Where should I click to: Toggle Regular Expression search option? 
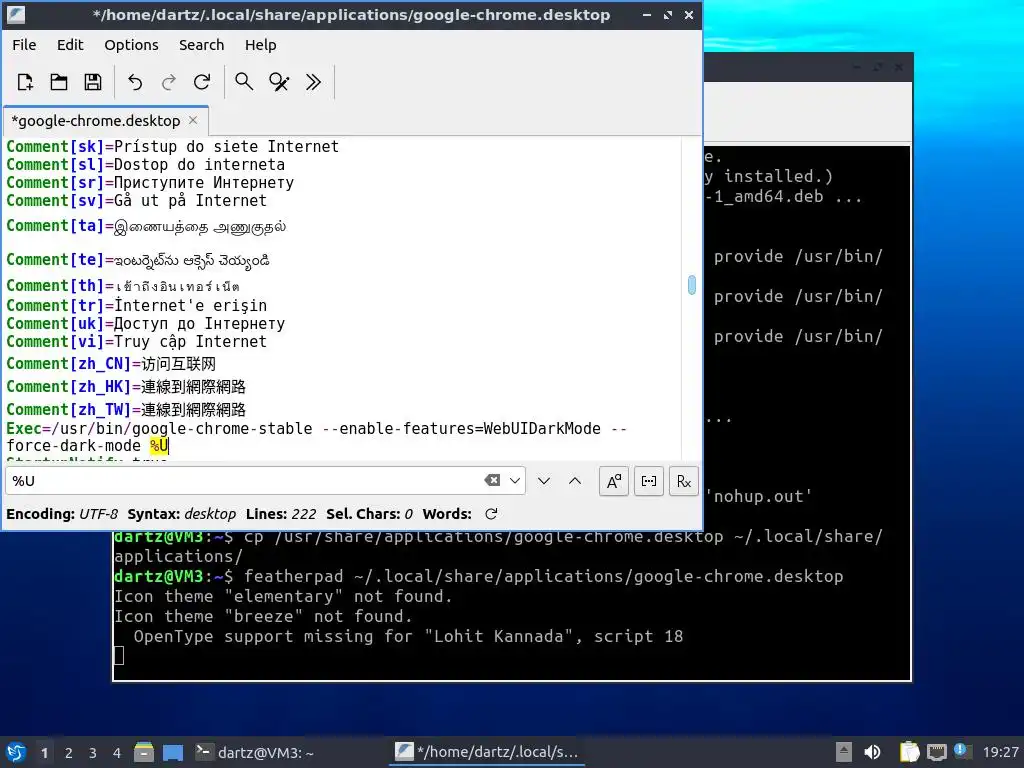tap(684, 481)
